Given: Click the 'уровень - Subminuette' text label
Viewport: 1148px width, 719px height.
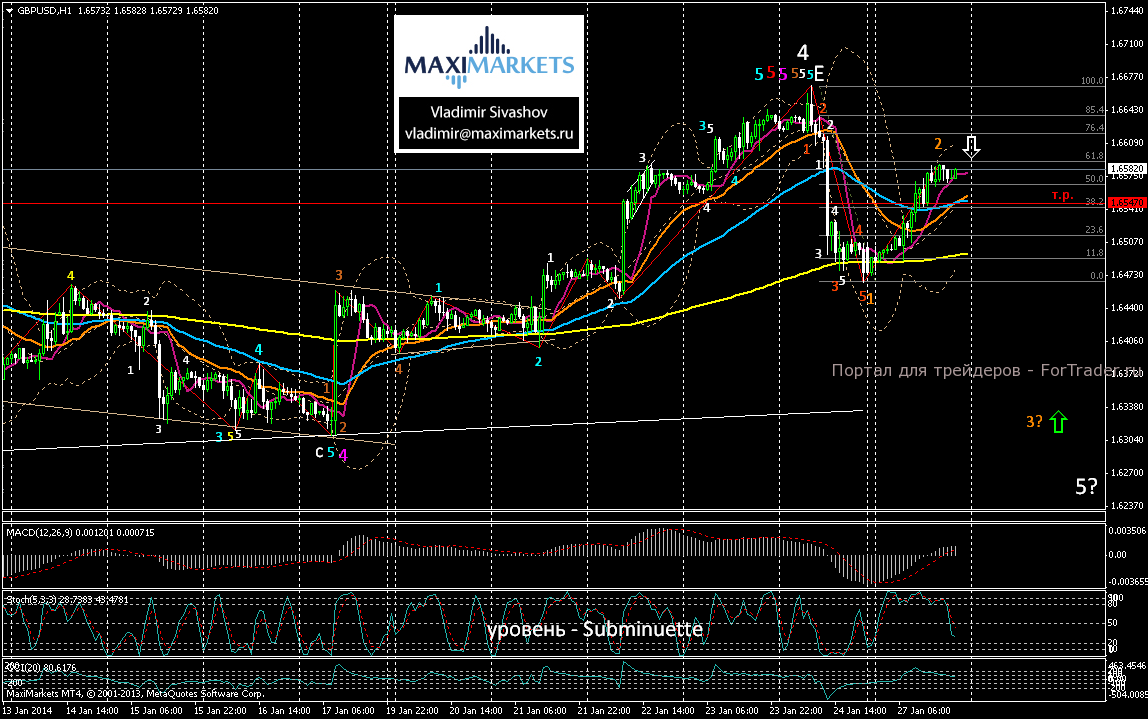Looking at the screenshot, I should point(596,630).
